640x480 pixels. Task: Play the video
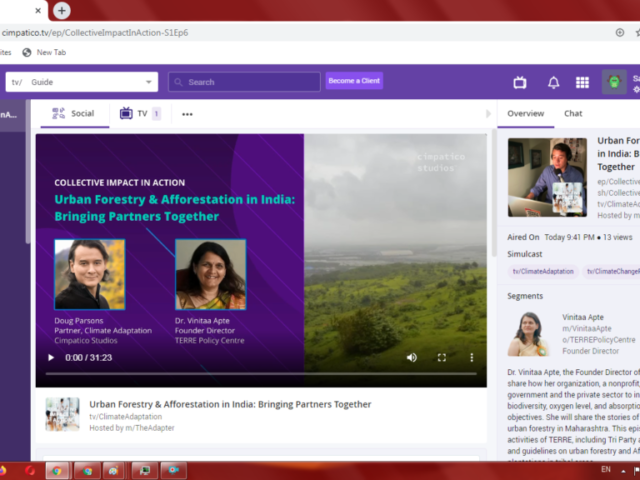[x=51, y=357]
